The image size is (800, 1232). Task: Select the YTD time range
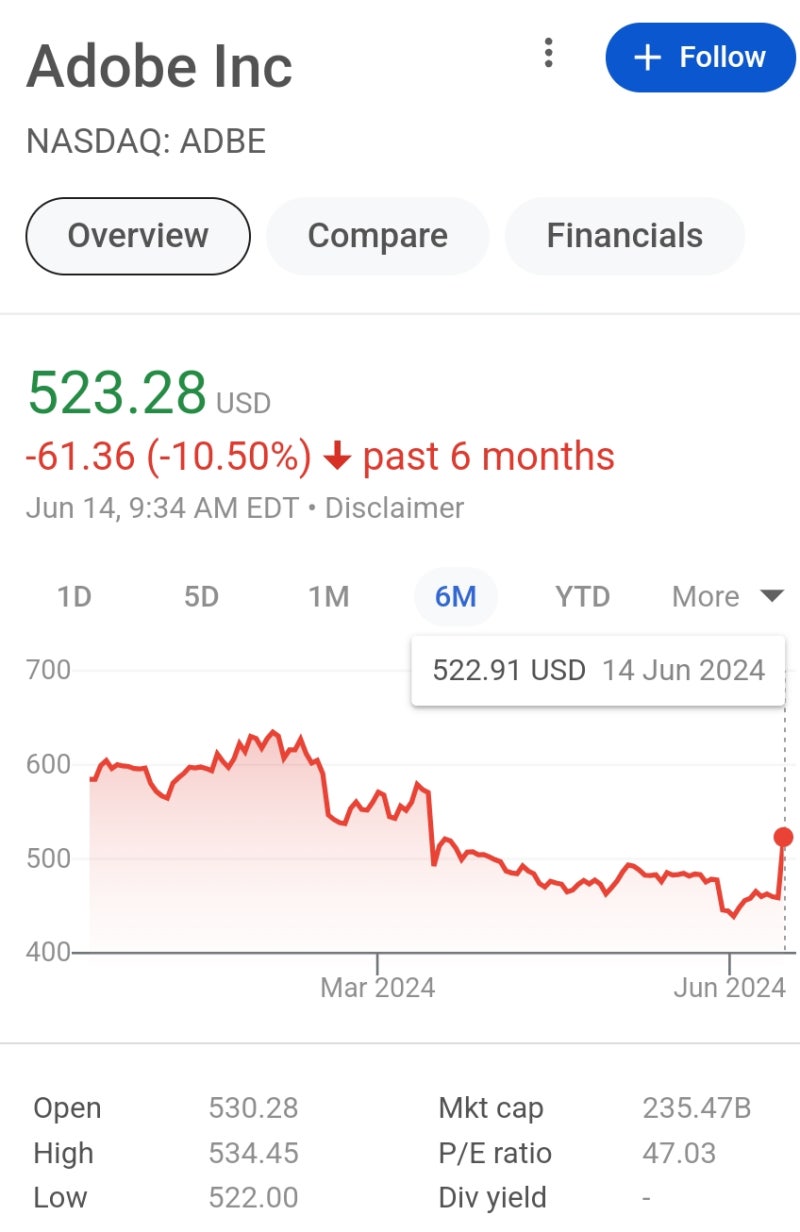coord(583,597)
